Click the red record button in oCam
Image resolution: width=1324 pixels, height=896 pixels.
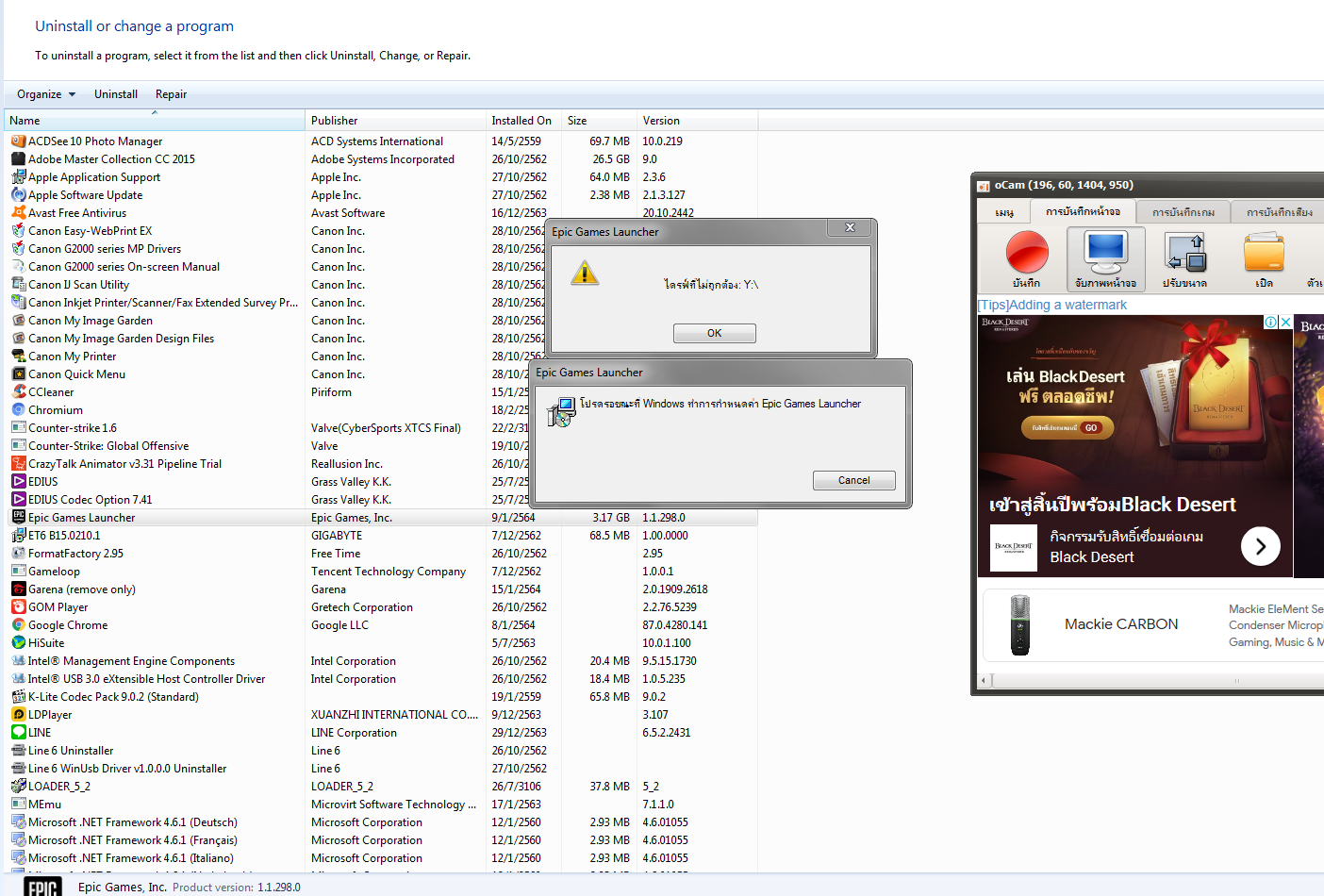tap(1027, 253)
